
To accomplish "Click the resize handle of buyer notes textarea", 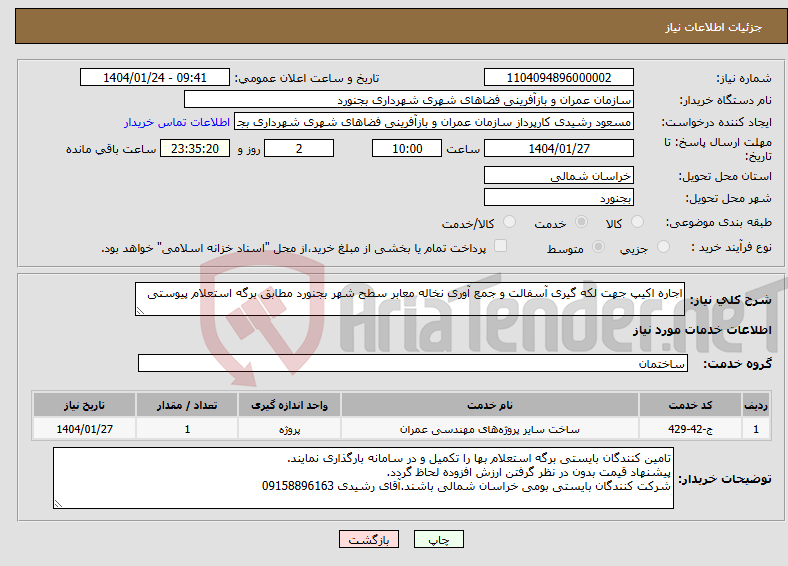I will 58,504.
